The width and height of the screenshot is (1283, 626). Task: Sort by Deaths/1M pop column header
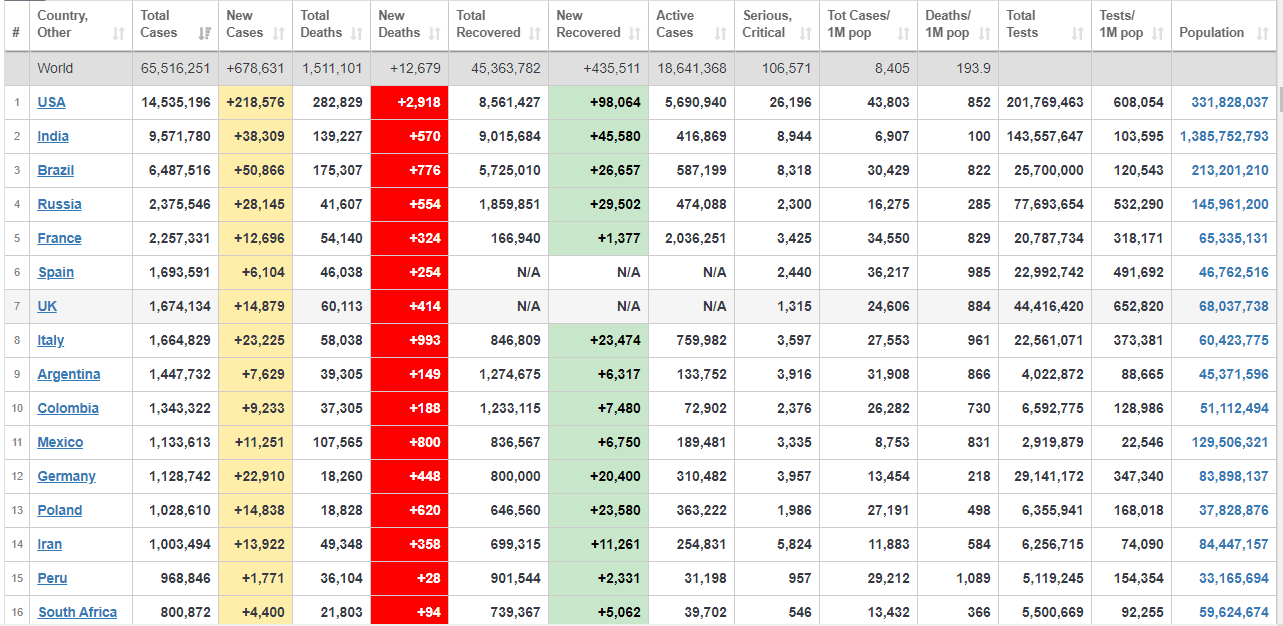958,25
